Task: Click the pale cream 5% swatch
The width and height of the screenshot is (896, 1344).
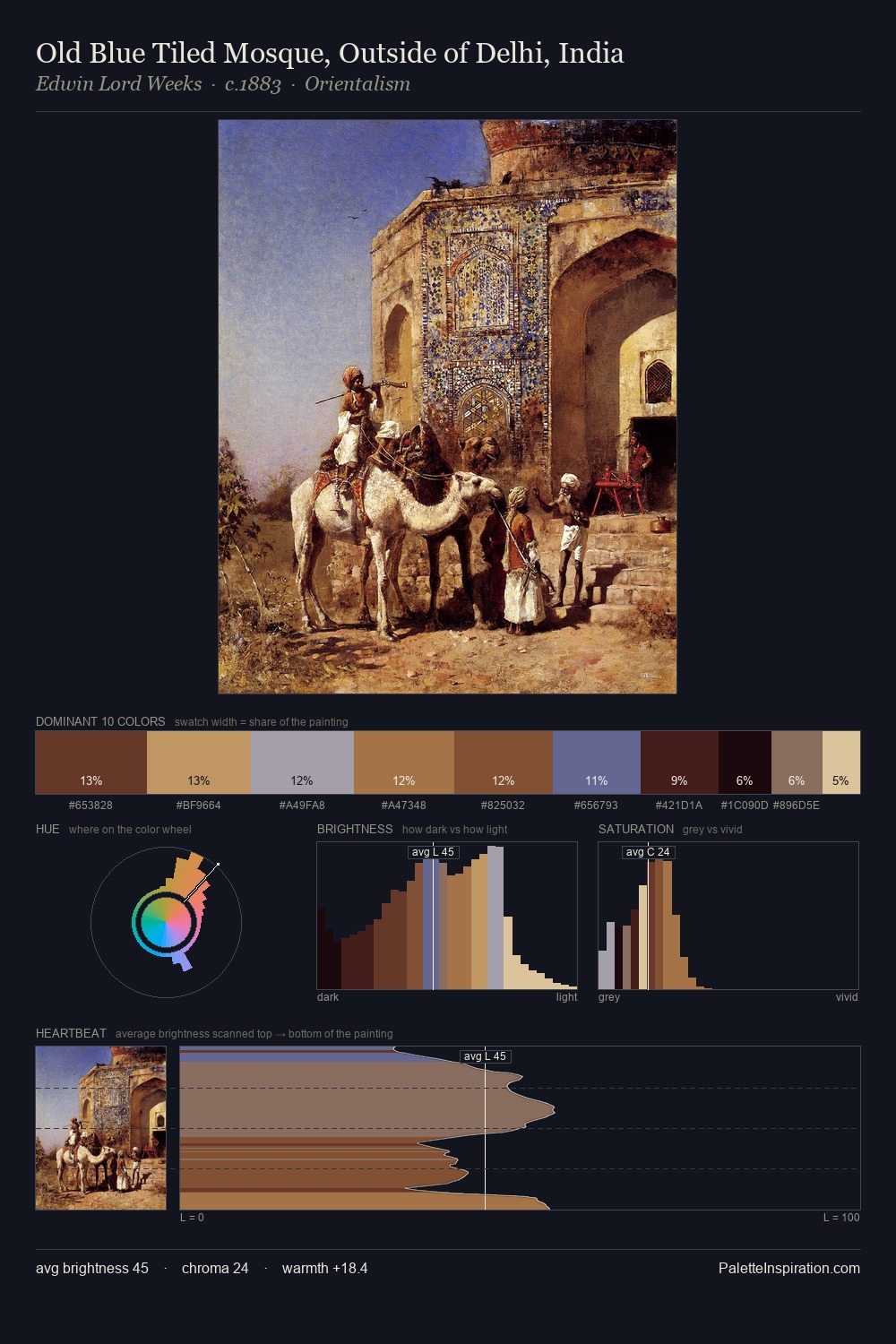Action: [841, 762]
